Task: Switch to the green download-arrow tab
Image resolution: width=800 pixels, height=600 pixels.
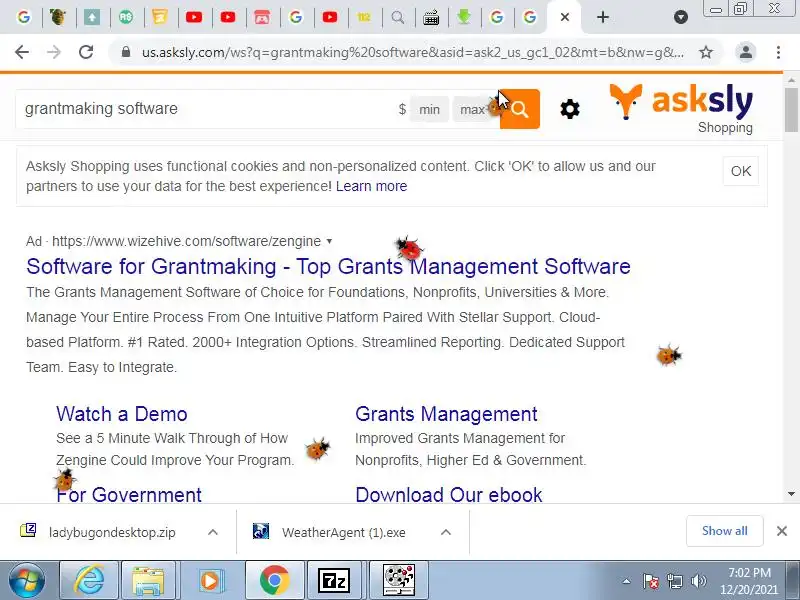Action: (x=464, y=17)
